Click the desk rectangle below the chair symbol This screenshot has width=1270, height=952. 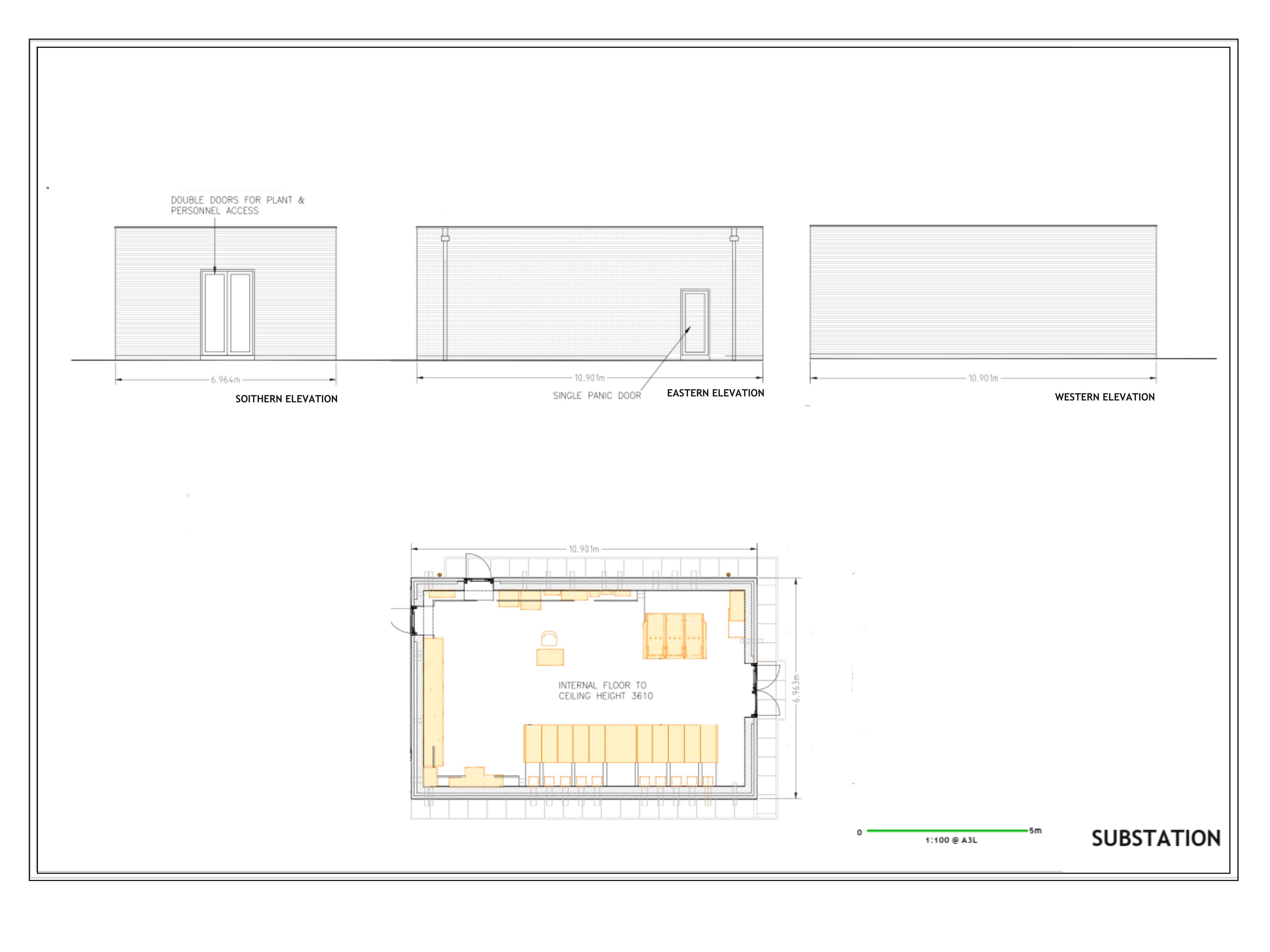[550, 657]
